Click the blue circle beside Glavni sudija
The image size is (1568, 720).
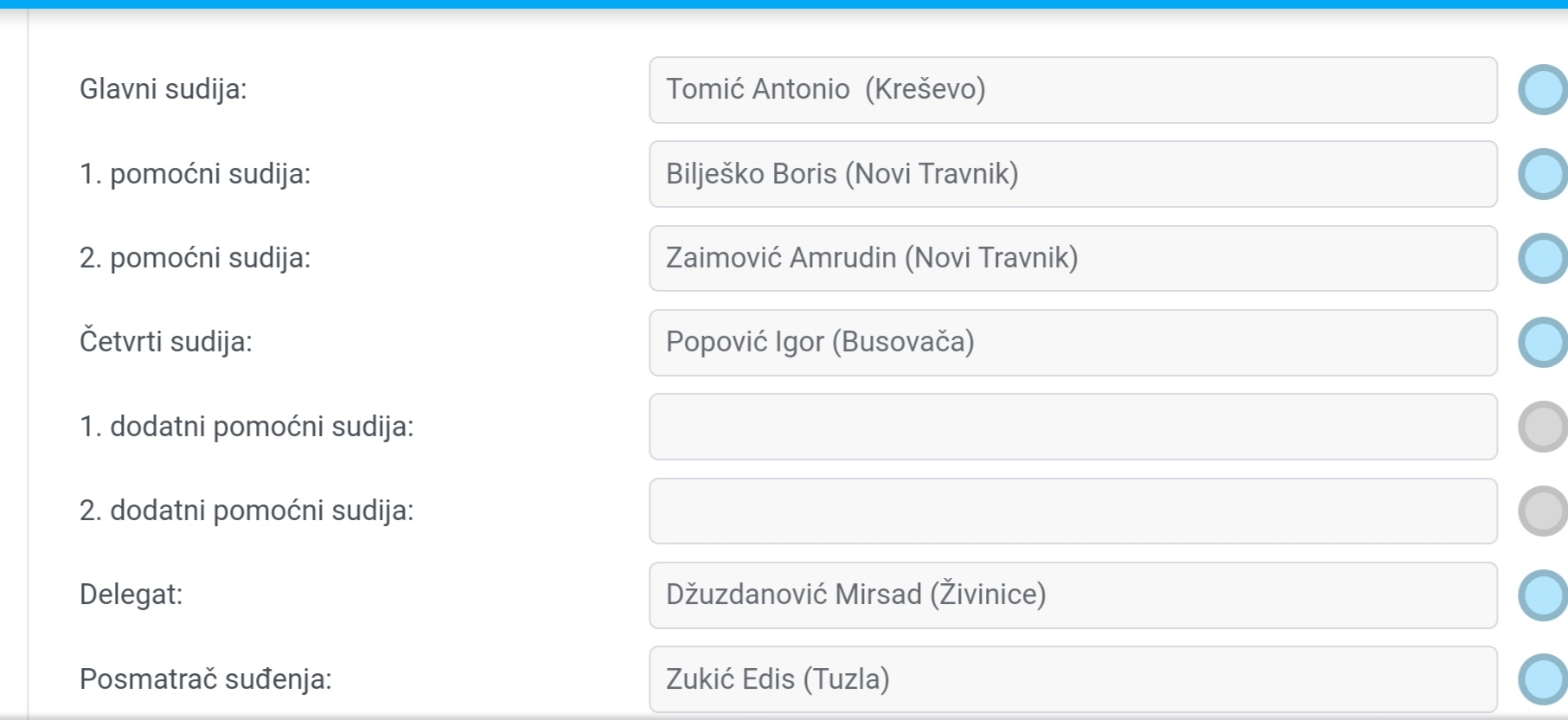pyautogui.click(x=1543, y=90)
